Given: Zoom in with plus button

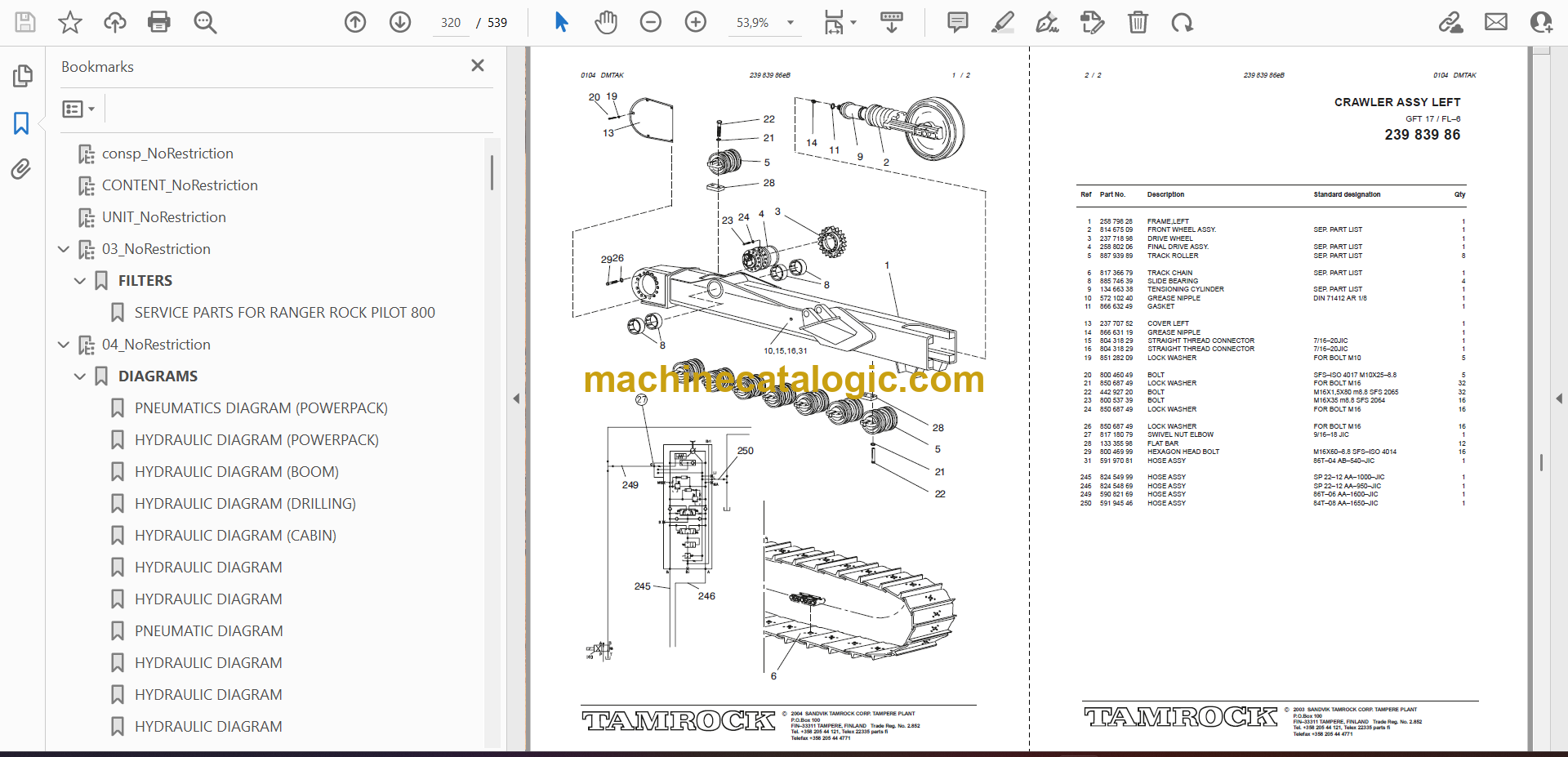Looking at the screenshot, I should pos(696,22).
